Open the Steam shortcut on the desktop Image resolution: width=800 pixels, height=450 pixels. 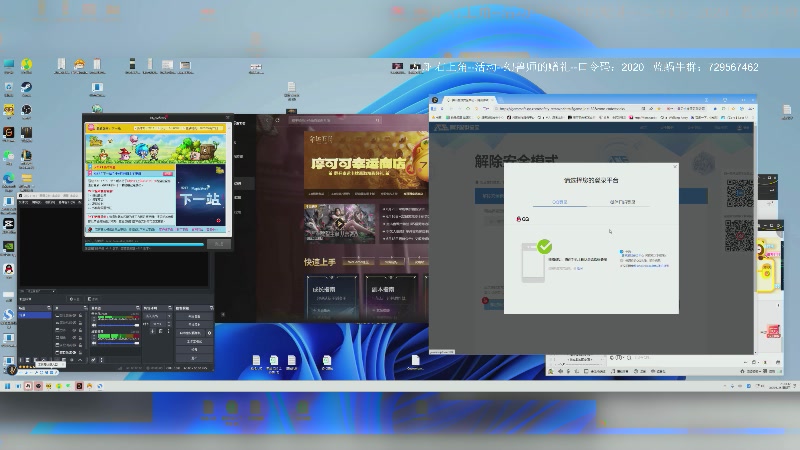27,87
